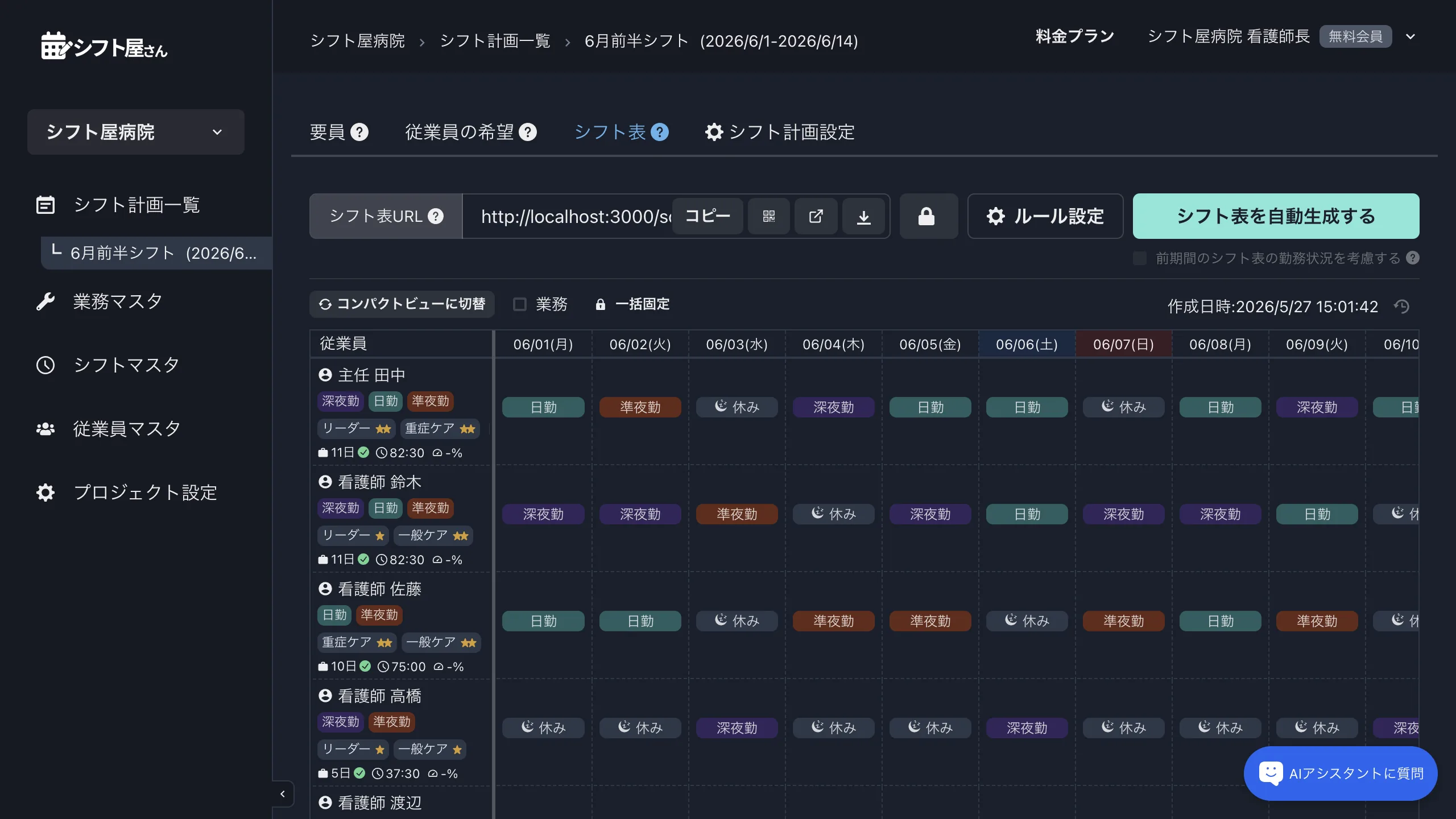Open shift table URL in new window icon
This screenshot has height=819, width=1456.
(816, 216)
